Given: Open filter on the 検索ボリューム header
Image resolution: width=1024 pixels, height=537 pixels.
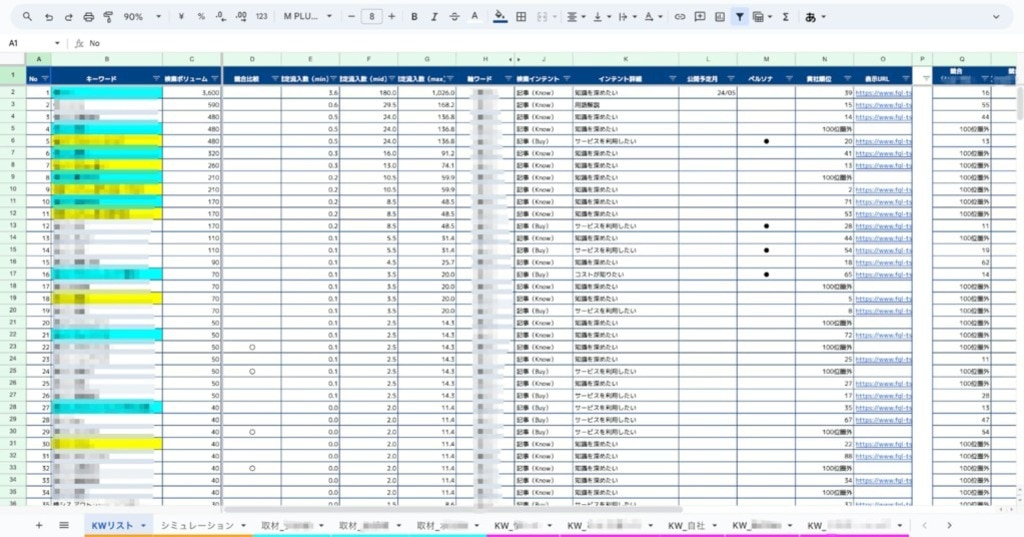Looking at the screenshot, I should (215, 79).
